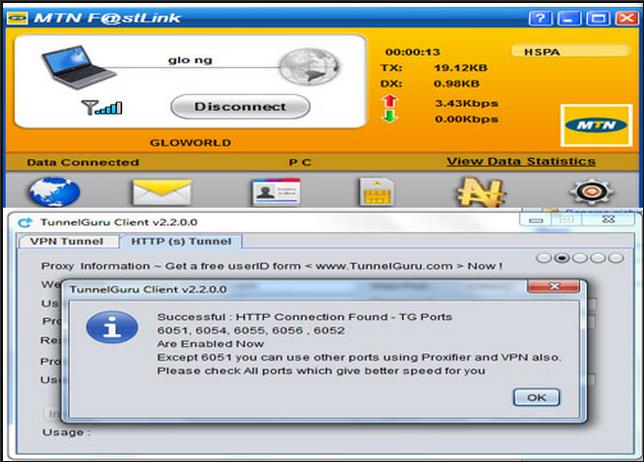Click OK in the TunnelGuru dialog

(536, 398)
